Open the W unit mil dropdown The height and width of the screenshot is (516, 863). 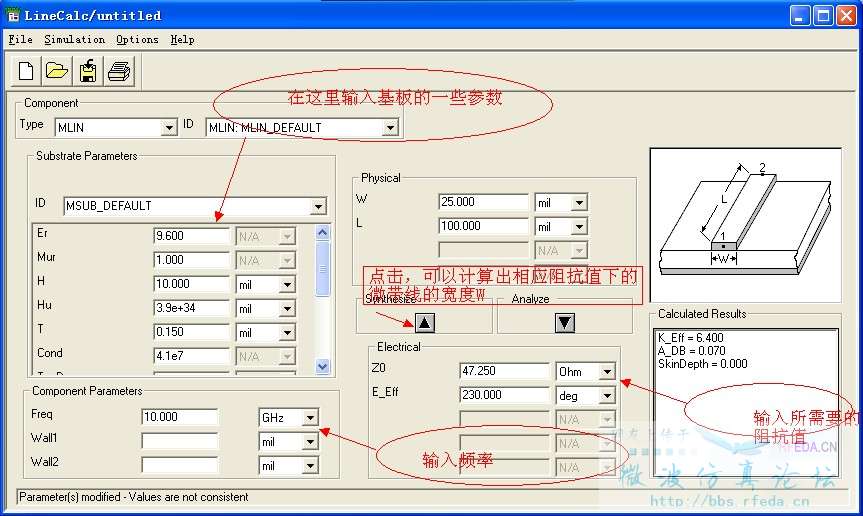coord(579,203)
